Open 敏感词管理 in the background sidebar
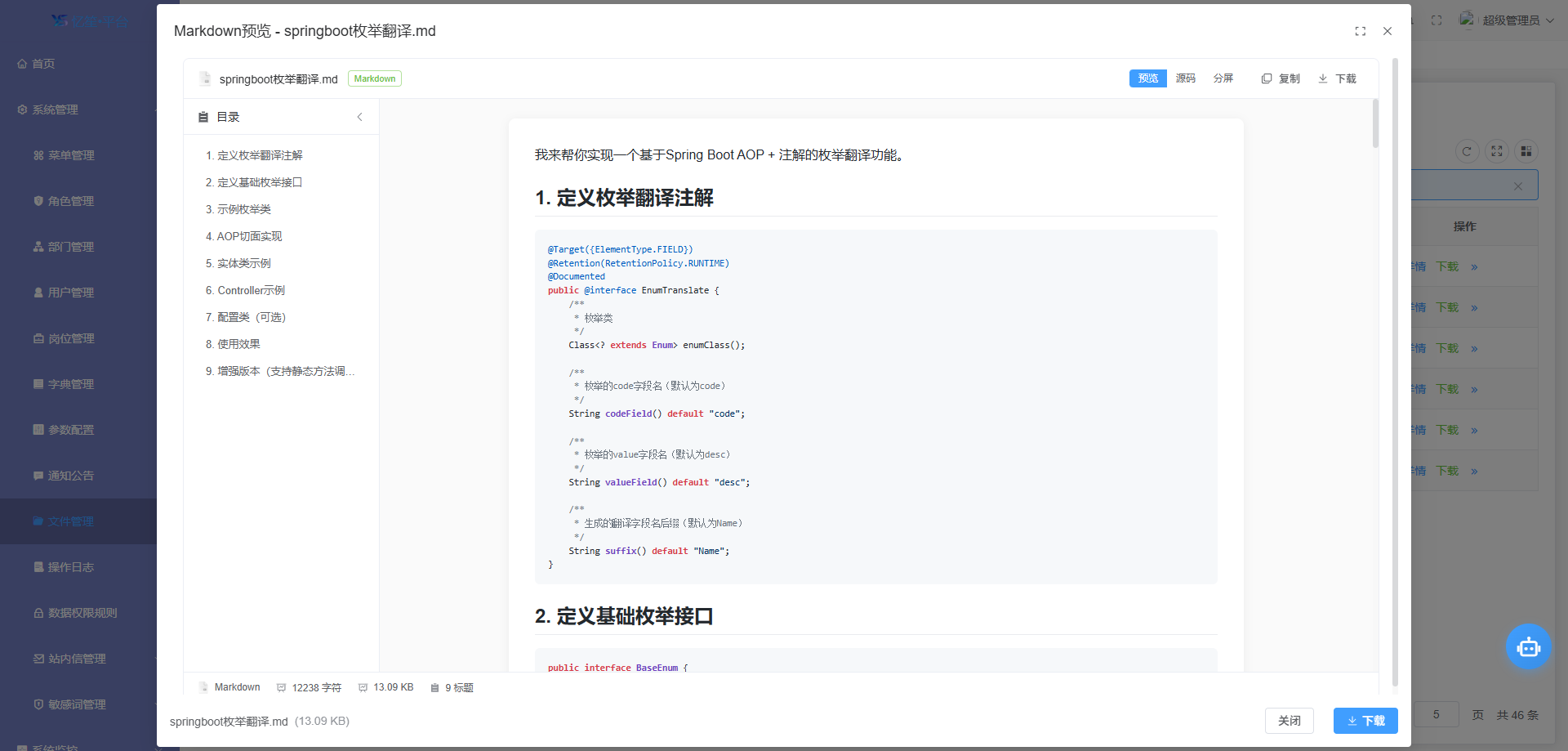This screenshot has height=751, width=1568. (78, 704)
